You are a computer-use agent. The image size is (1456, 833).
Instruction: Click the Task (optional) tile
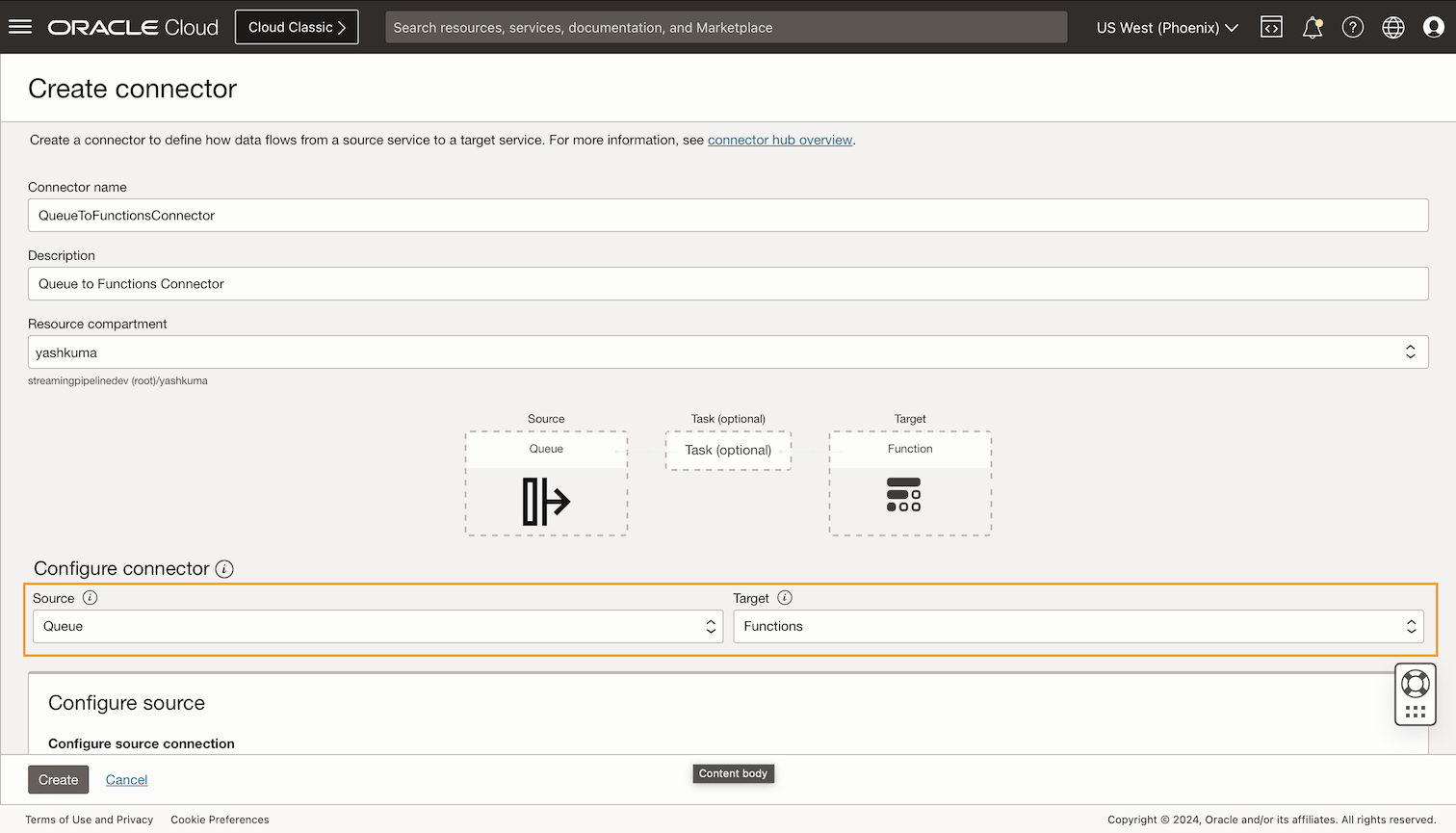728,450
